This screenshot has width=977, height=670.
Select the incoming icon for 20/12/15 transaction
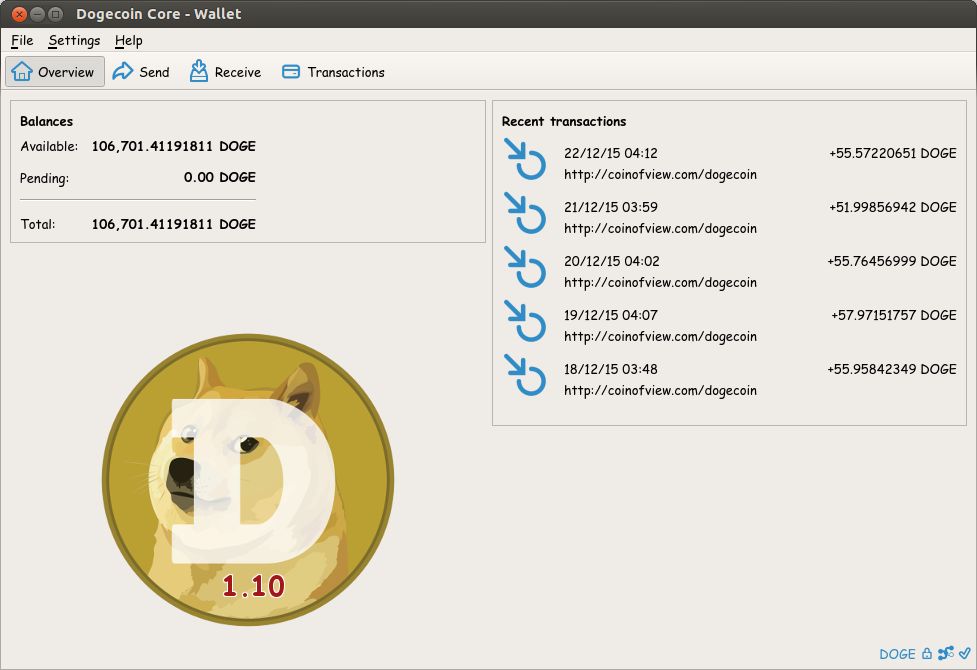click(525, 267)
